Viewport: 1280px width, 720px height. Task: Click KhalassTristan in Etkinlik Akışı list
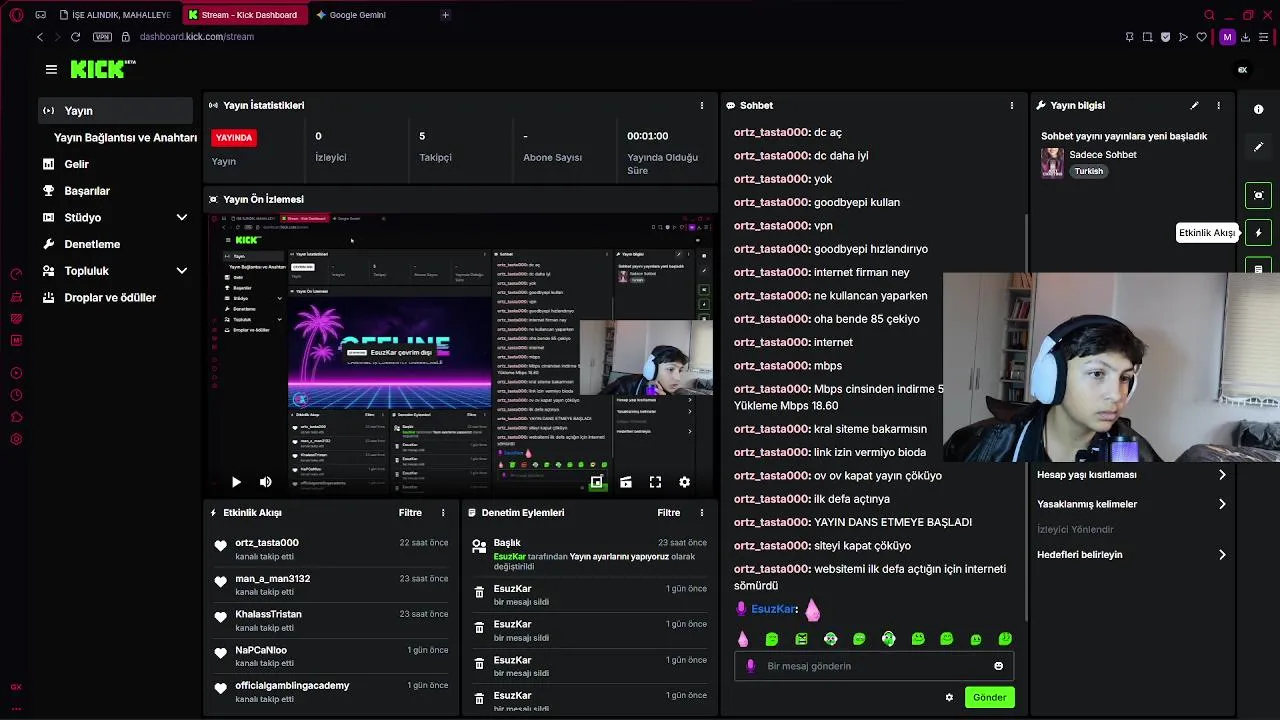click(268, 614)
